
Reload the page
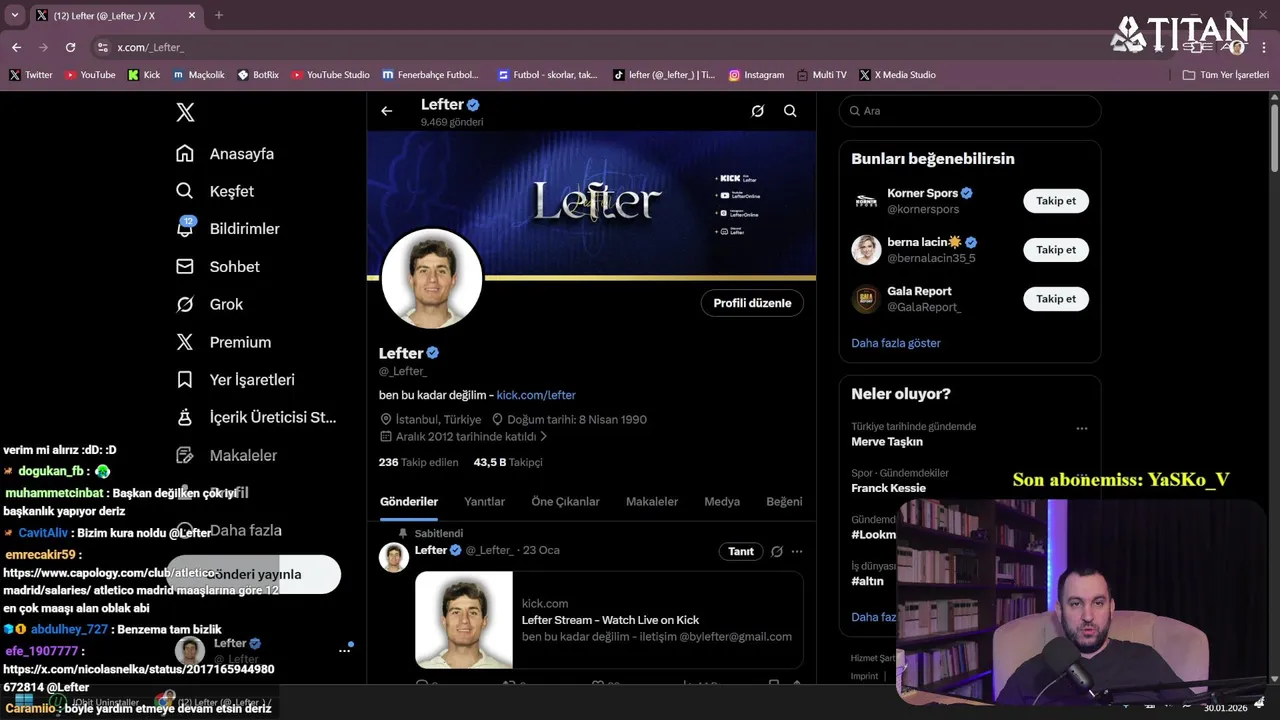[70, 47]
